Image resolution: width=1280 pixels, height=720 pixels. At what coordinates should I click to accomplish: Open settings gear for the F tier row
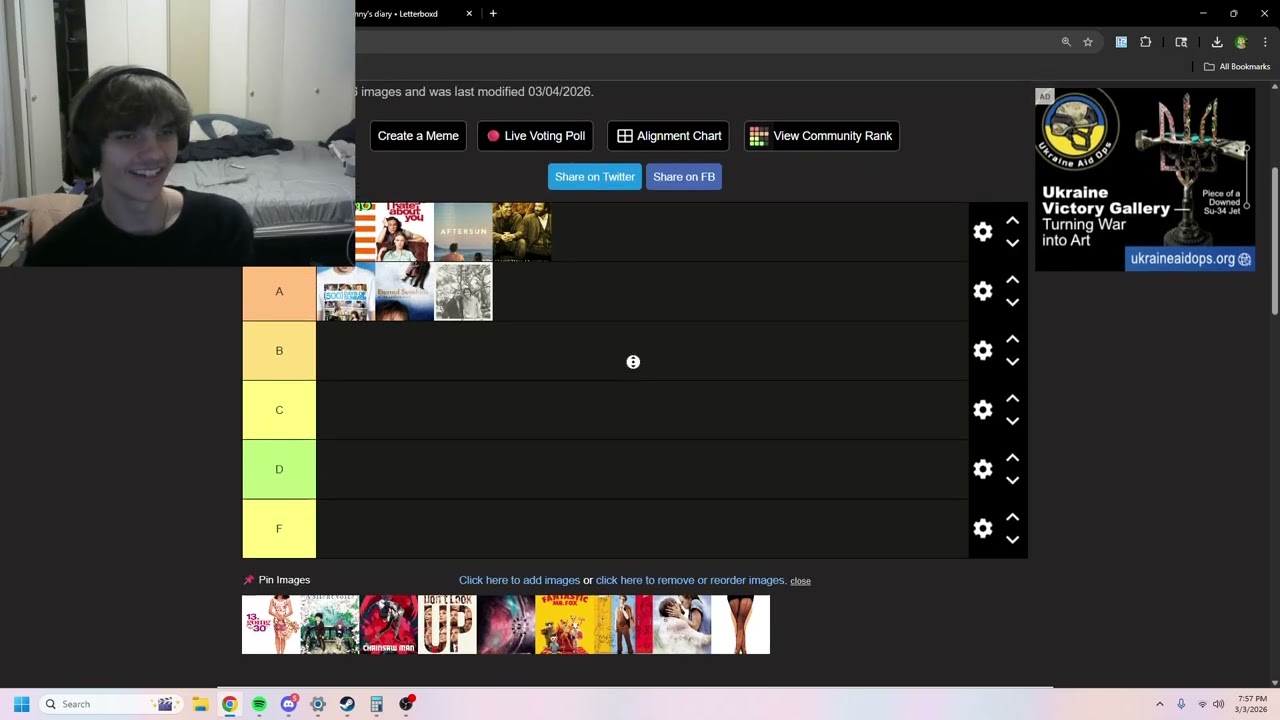click(983, 528)
